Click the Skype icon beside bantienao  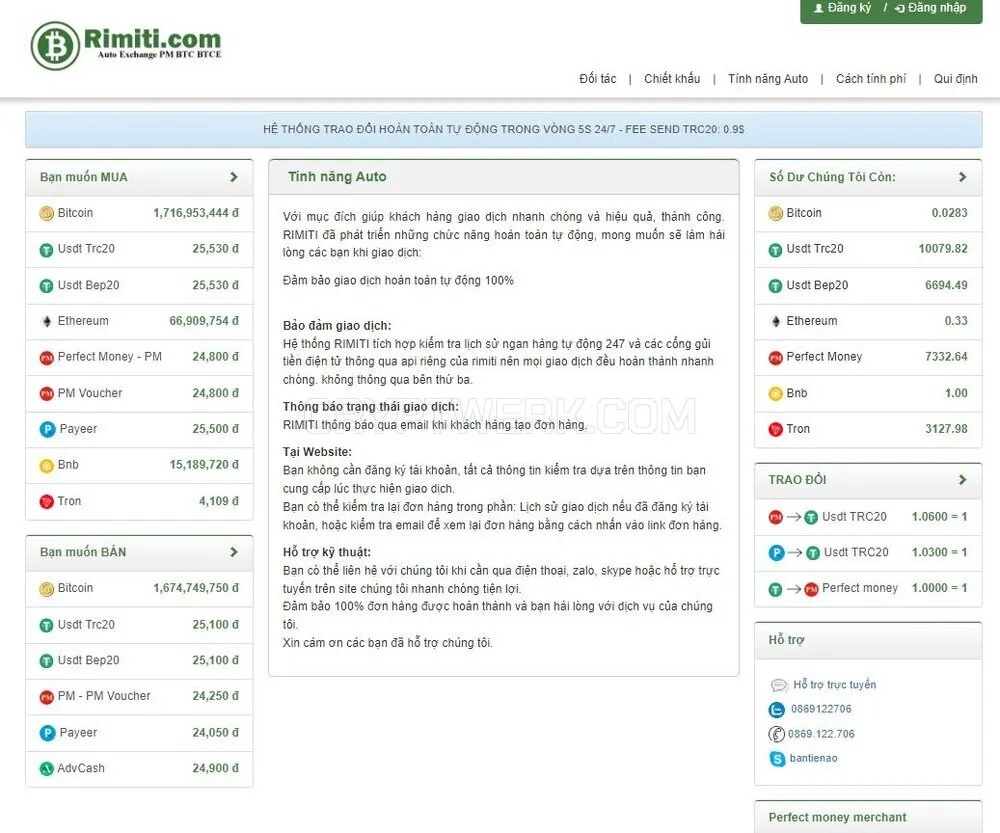pos(777,759)
